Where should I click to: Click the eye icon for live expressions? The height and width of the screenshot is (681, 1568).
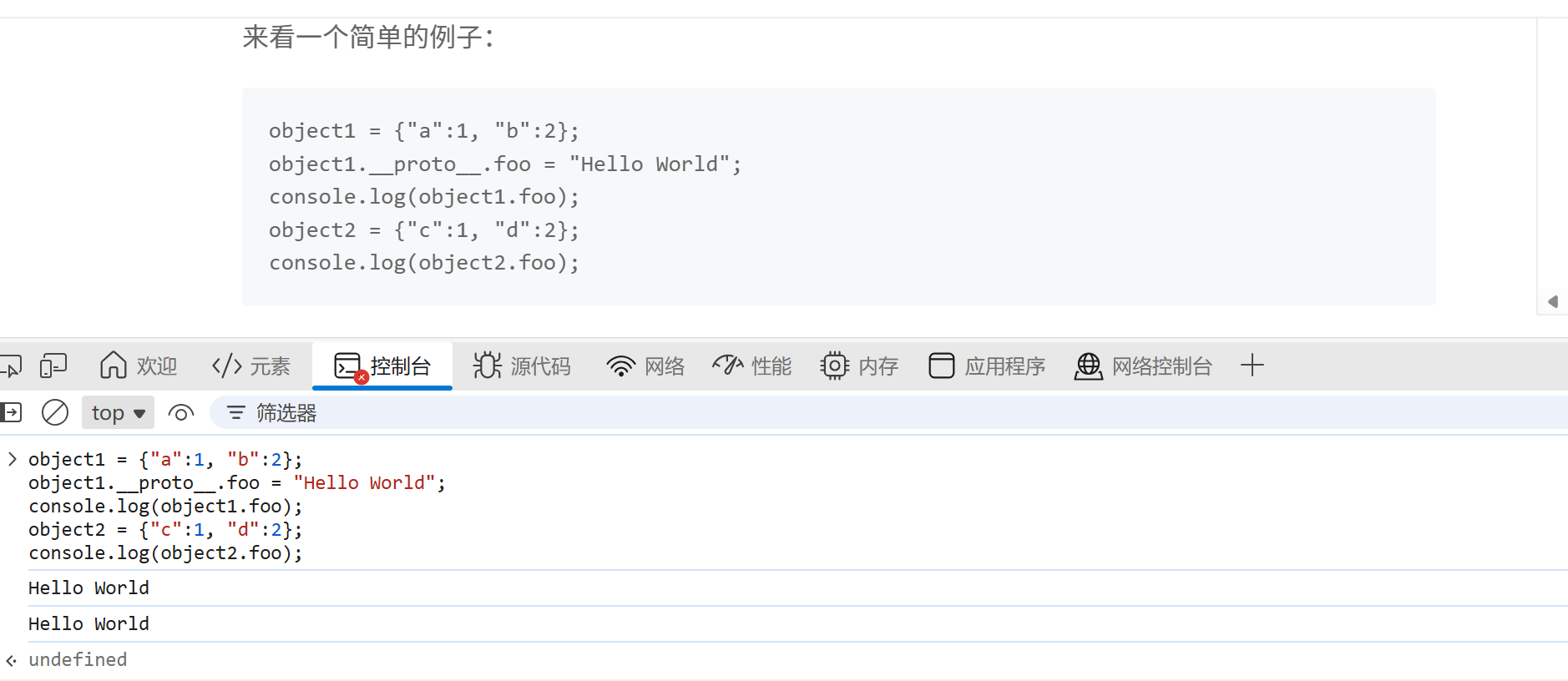click(181, 412)
